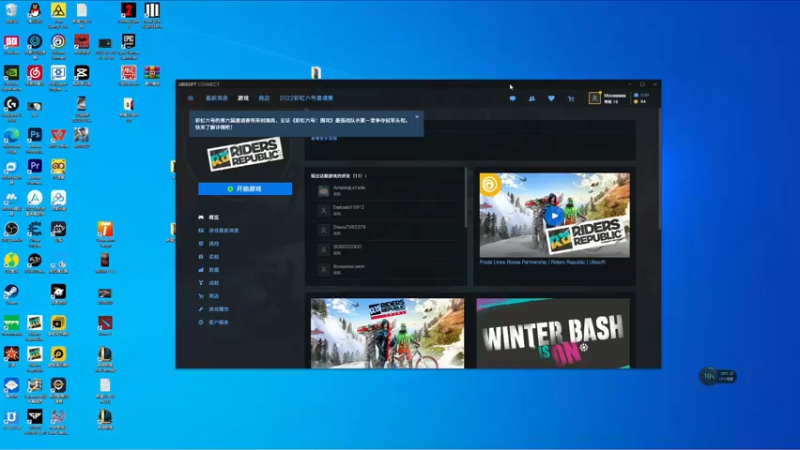Open the 2022彩虹六号邀请赛 tab
The image size is (800, 450).
point(306,98)
